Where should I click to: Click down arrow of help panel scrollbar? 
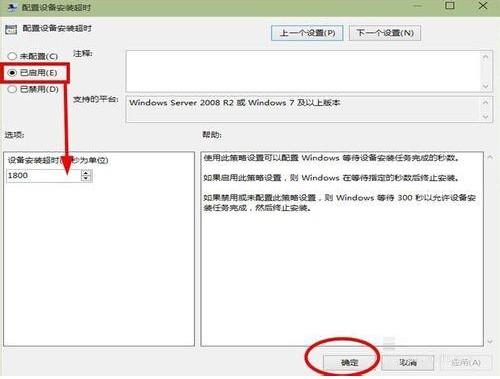[490, 341]
